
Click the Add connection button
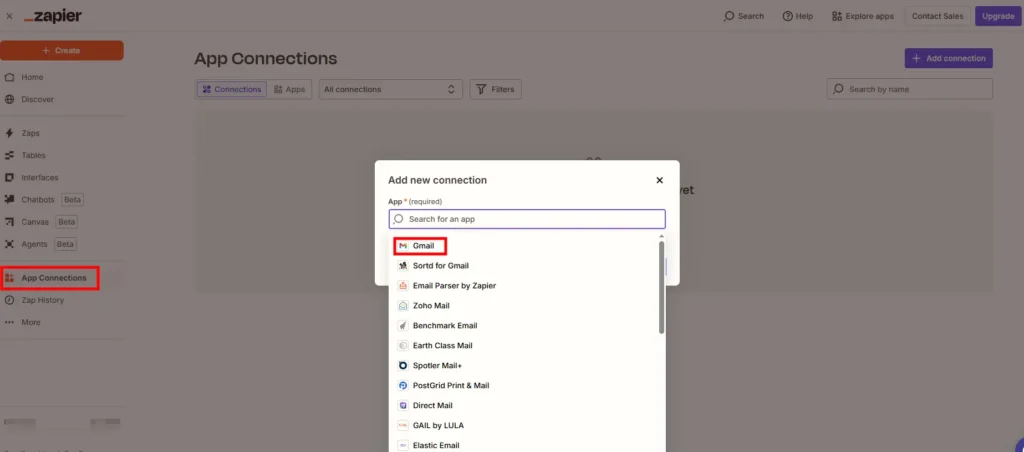tap(948, 58)
